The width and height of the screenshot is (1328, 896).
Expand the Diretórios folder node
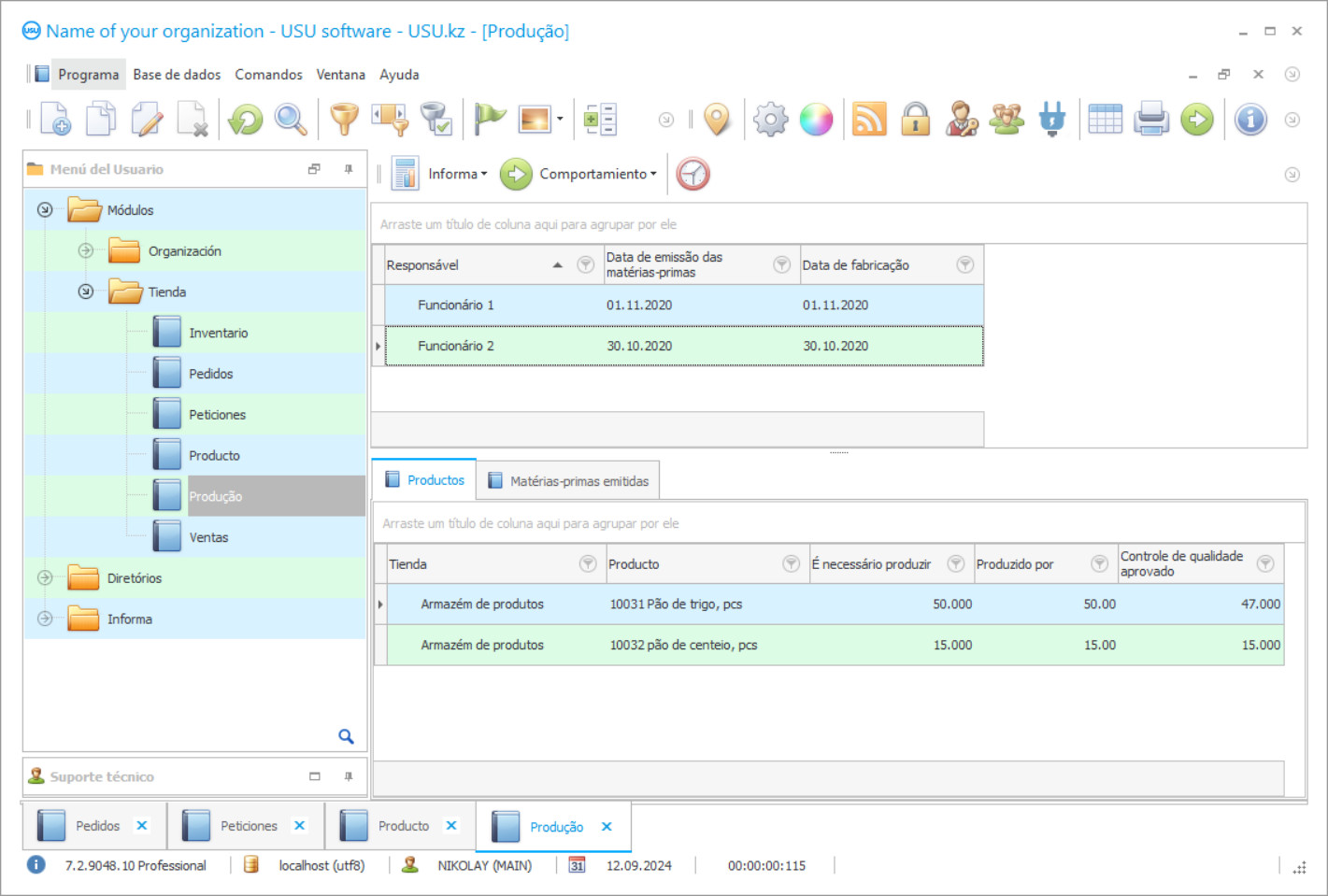45,578
